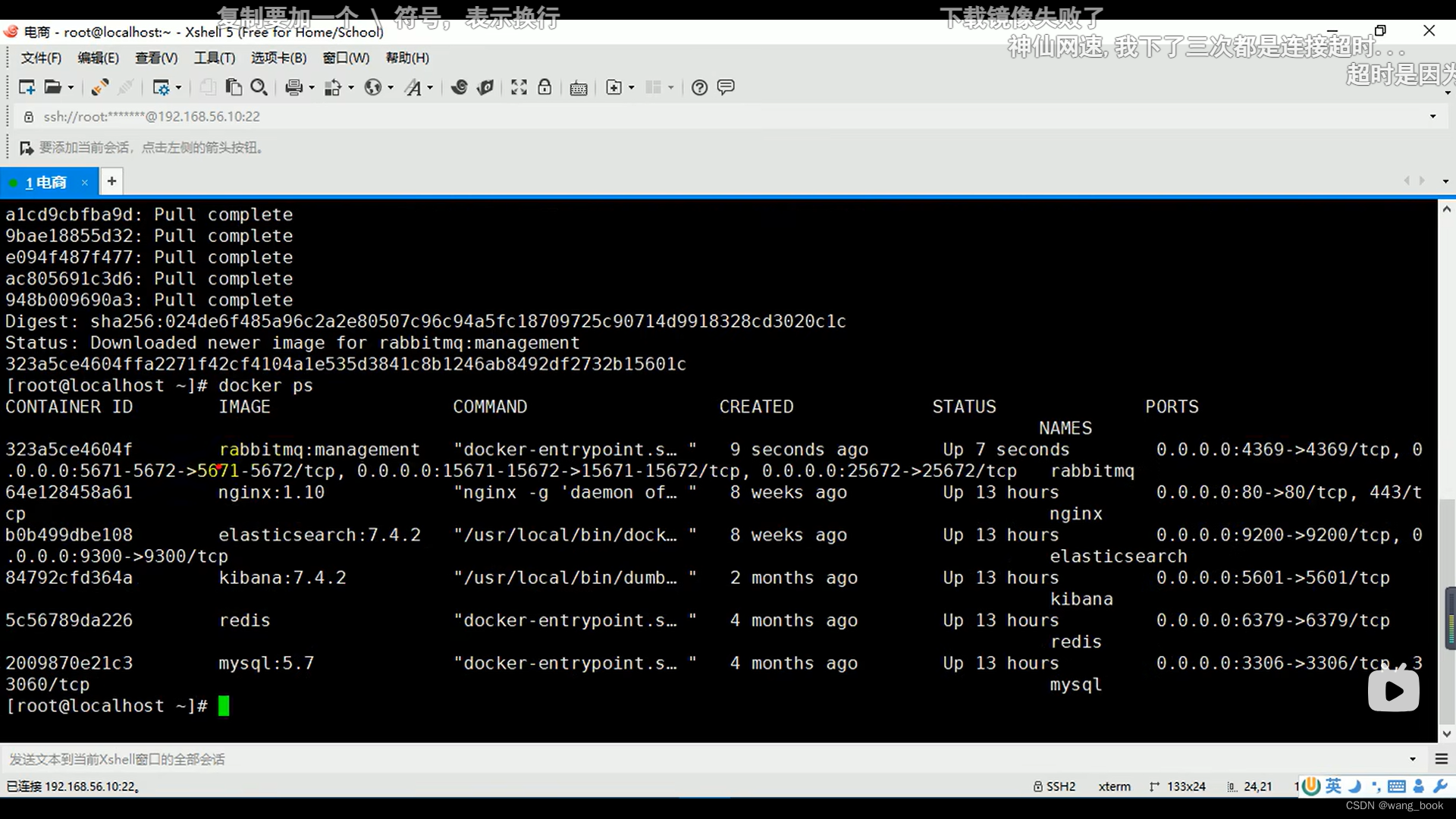The width and height of the screenshot is (1456, 819).
Task: Click the rabbitmq:management image text
Action: tap(319, 450)
